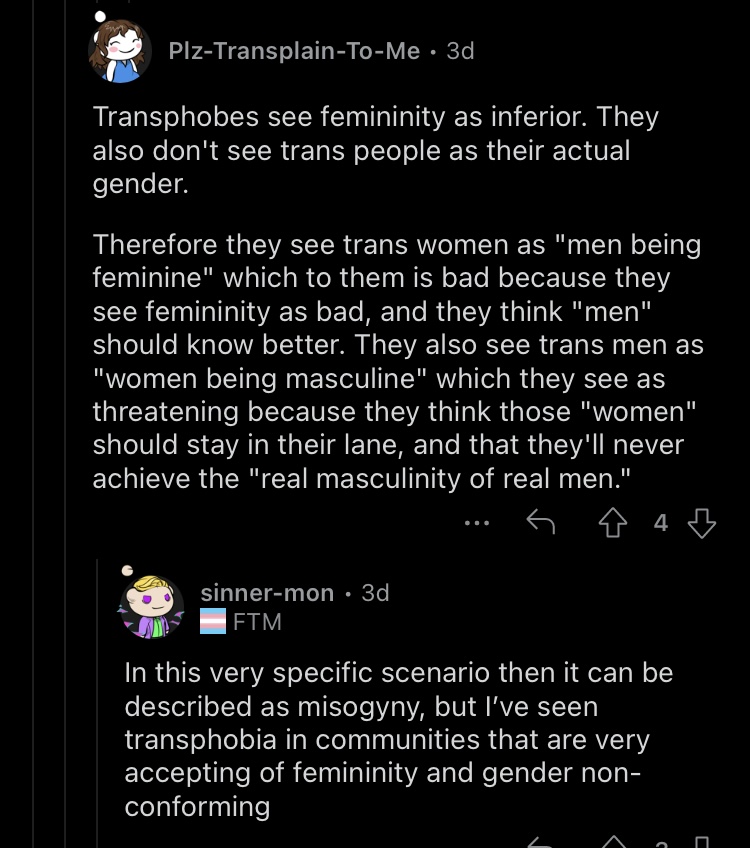Tap the 3d timestamp next to Plz-Transplain-To-Me

(460, 51)
